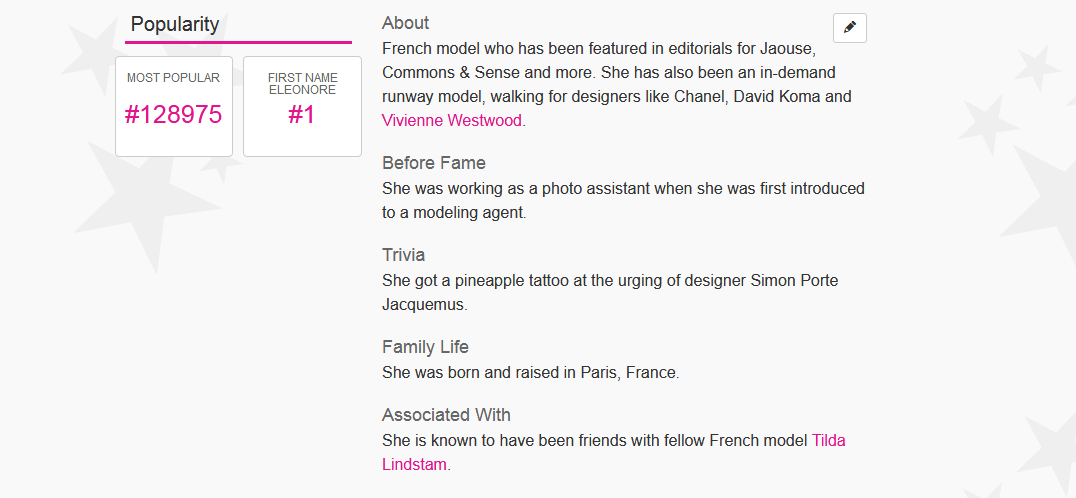Select the Most Popular ranking card
The image size is (1076, 498).
174,106
